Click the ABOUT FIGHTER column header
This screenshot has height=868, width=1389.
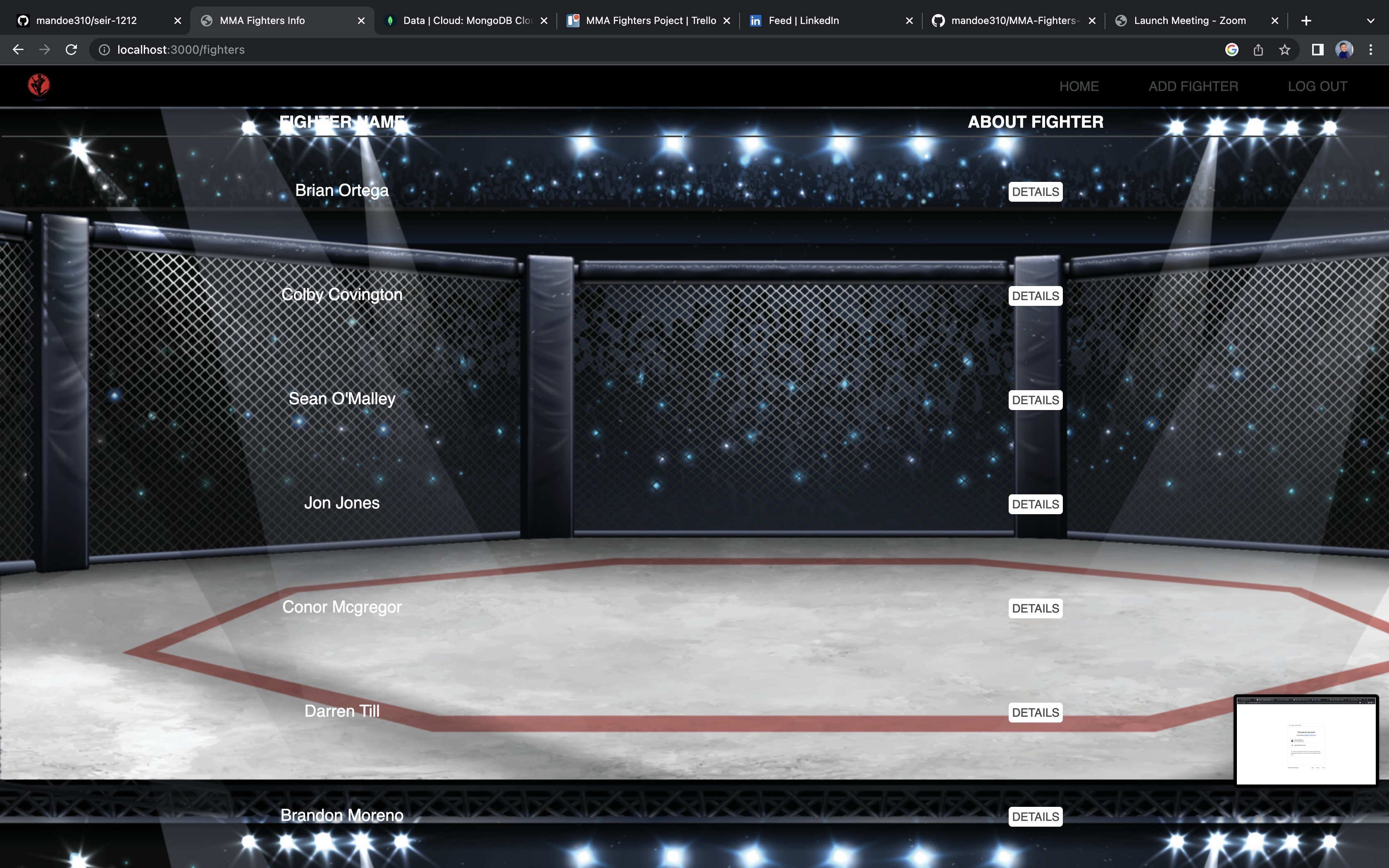click(x=1036, y=122)
